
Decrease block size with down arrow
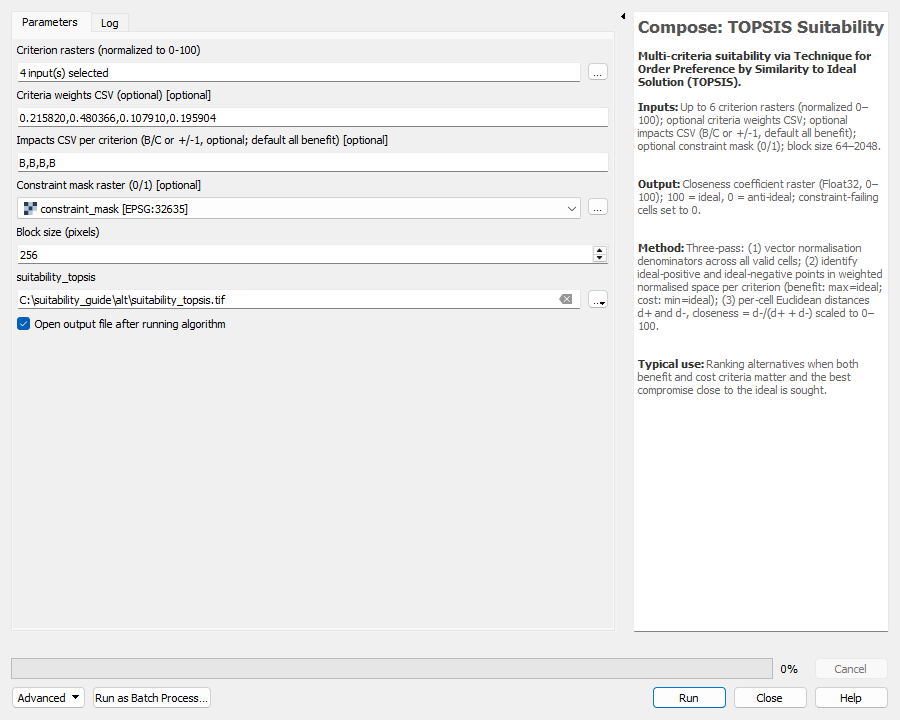pyautogui.click(x=600, y=258)
